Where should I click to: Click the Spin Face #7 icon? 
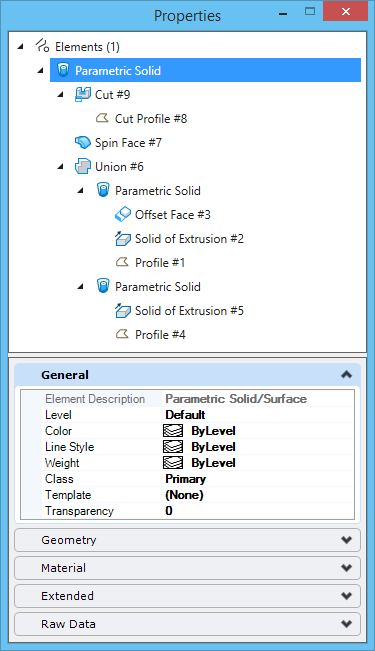(83, 142)
